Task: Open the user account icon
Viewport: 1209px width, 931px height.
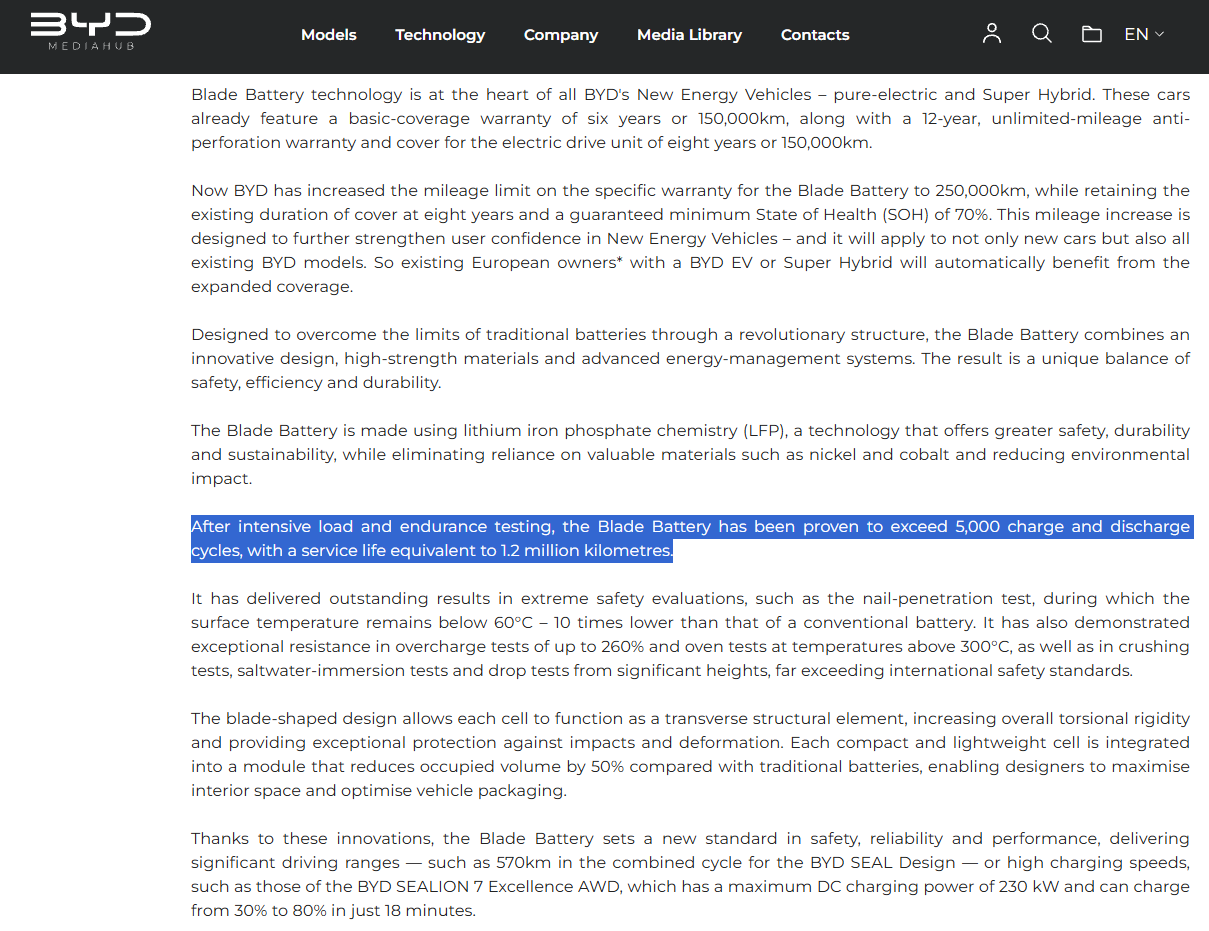Action: 991,34
